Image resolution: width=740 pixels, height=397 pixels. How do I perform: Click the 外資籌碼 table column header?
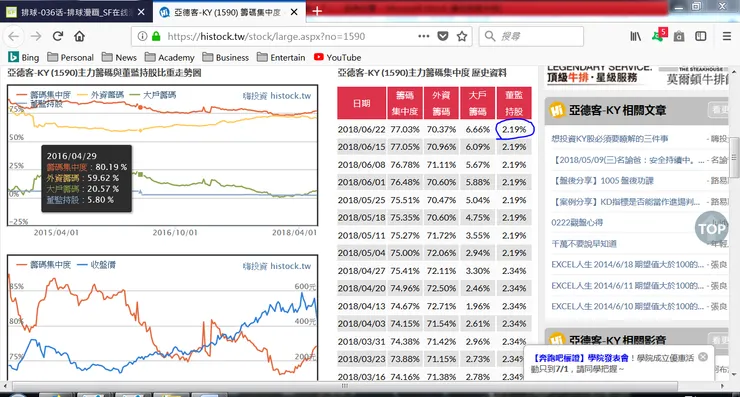441,103
